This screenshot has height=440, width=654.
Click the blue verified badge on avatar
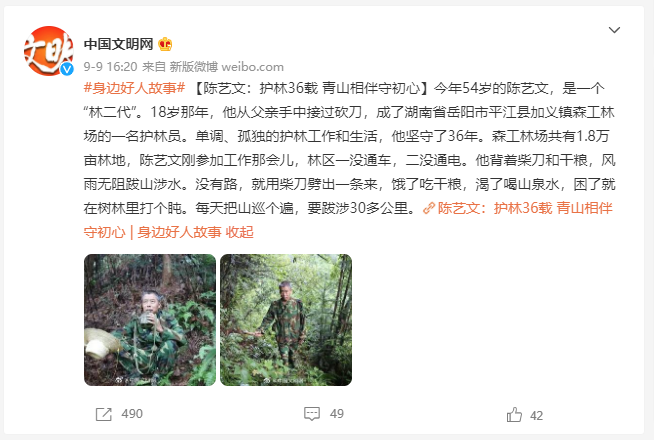click(67, 69)
